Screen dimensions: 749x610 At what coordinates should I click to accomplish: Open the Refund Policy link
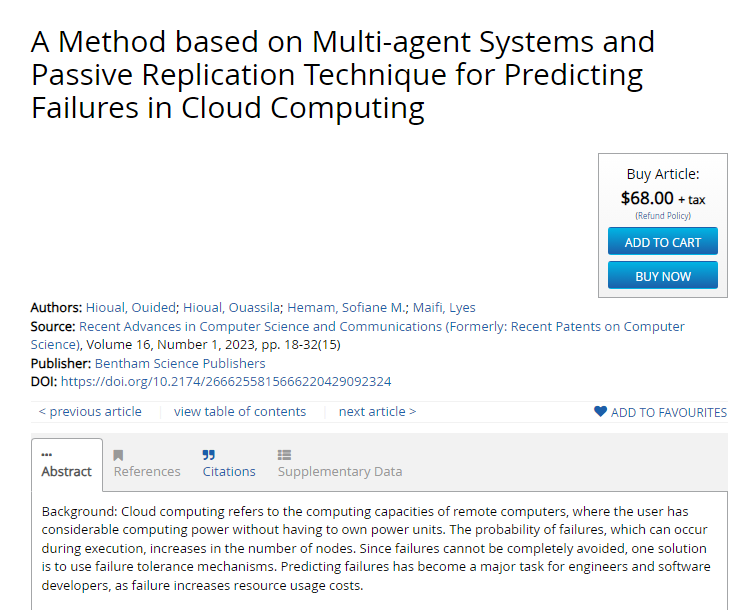pos(663,216)
